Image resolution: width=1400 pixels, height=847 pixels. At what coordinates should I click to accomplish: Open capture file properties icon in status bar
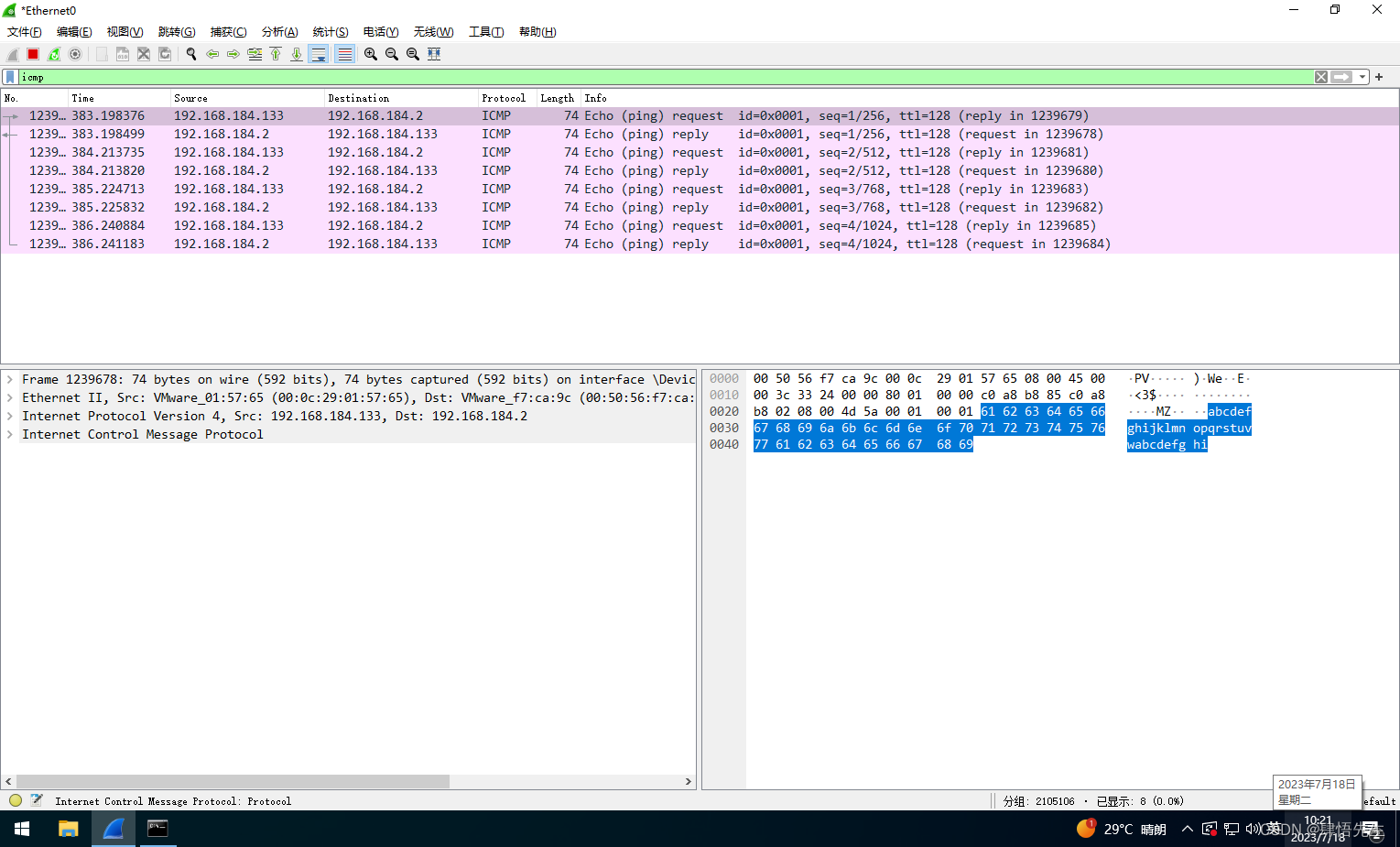pyautogui.click(x=37, y=800)
